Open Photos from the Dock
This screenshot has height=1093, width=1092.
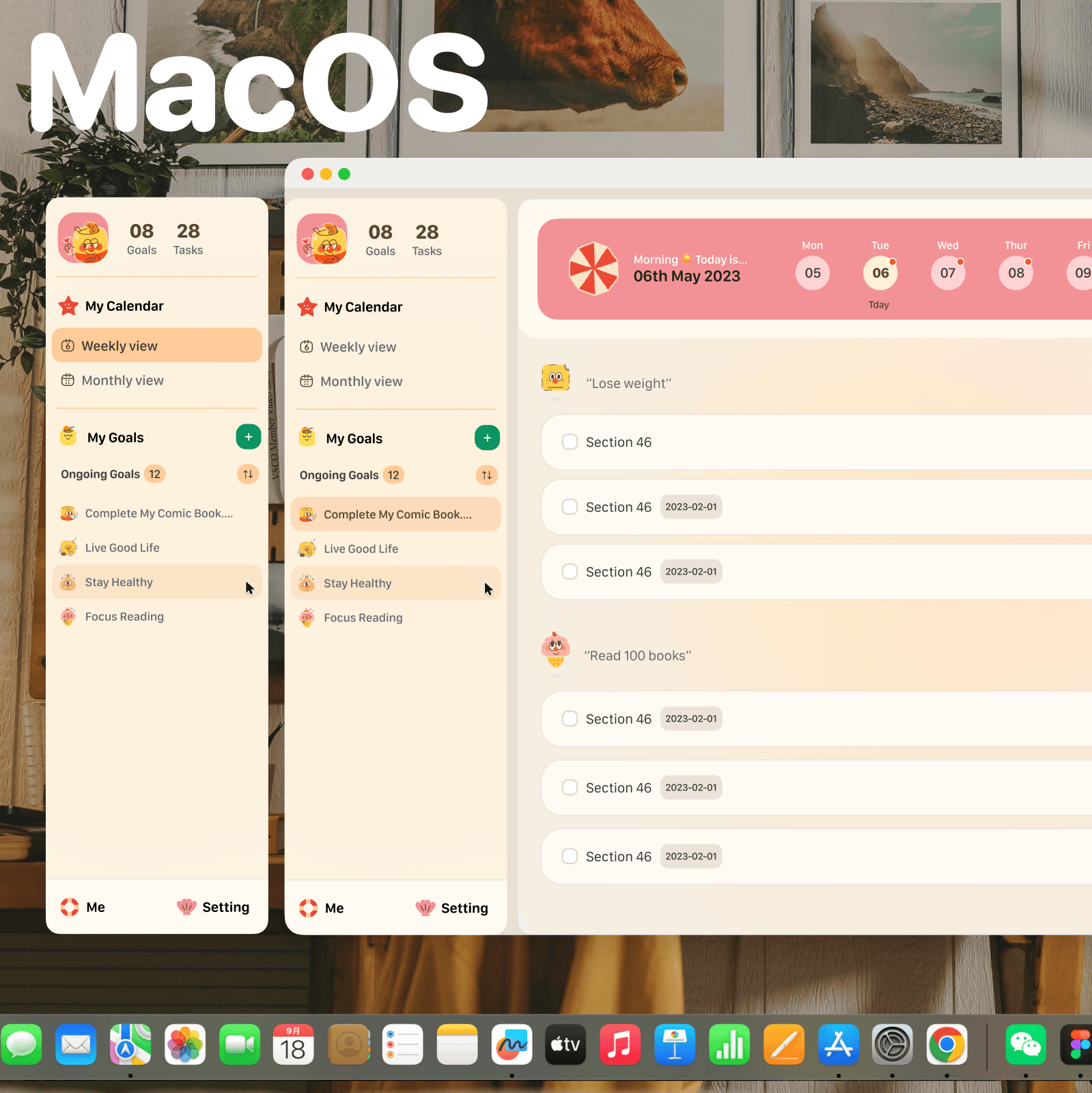[x=185, y=1044]
